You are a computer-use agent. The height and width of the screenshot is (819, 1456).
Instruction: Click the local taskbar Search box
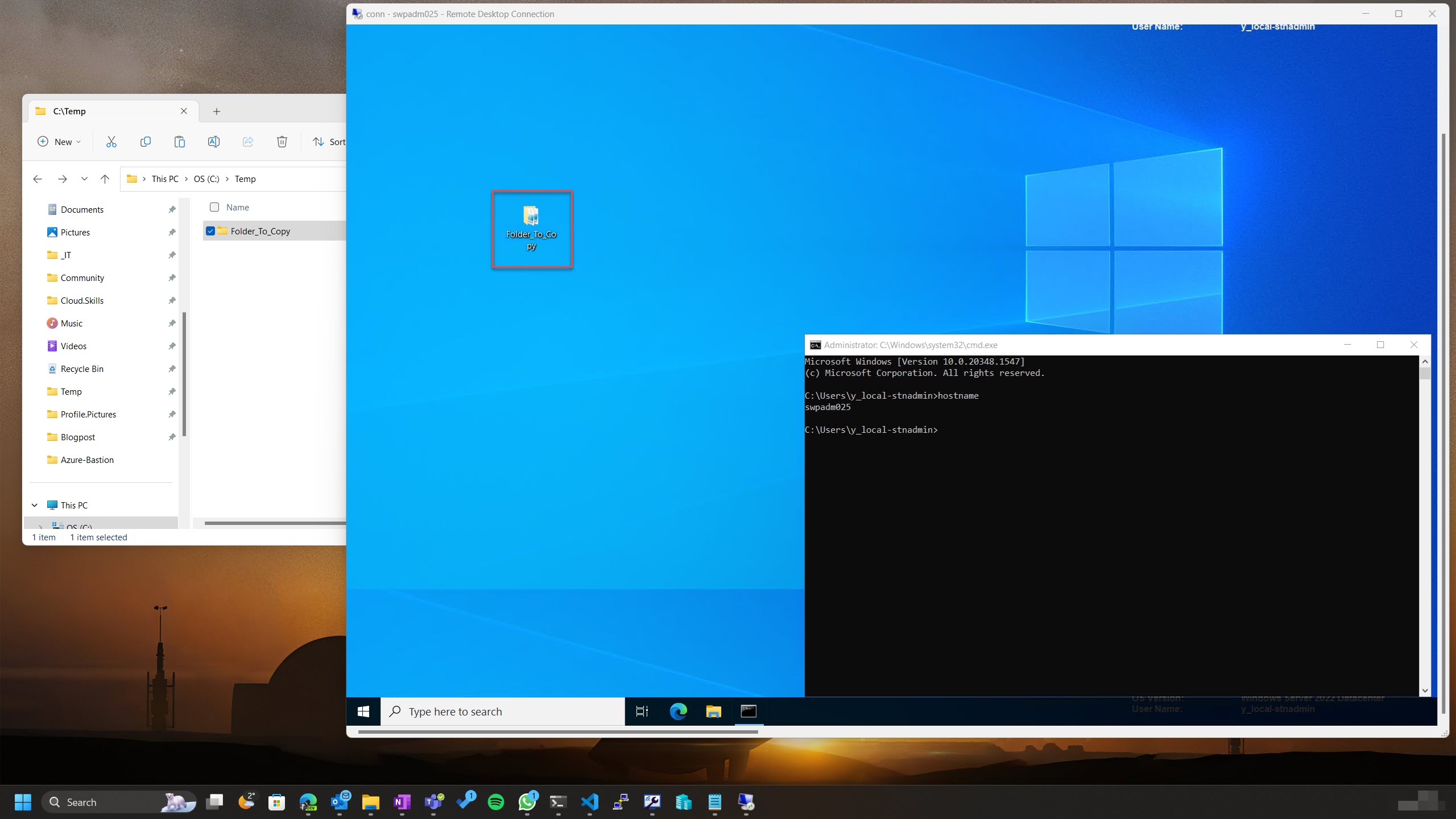click(118, 802)
